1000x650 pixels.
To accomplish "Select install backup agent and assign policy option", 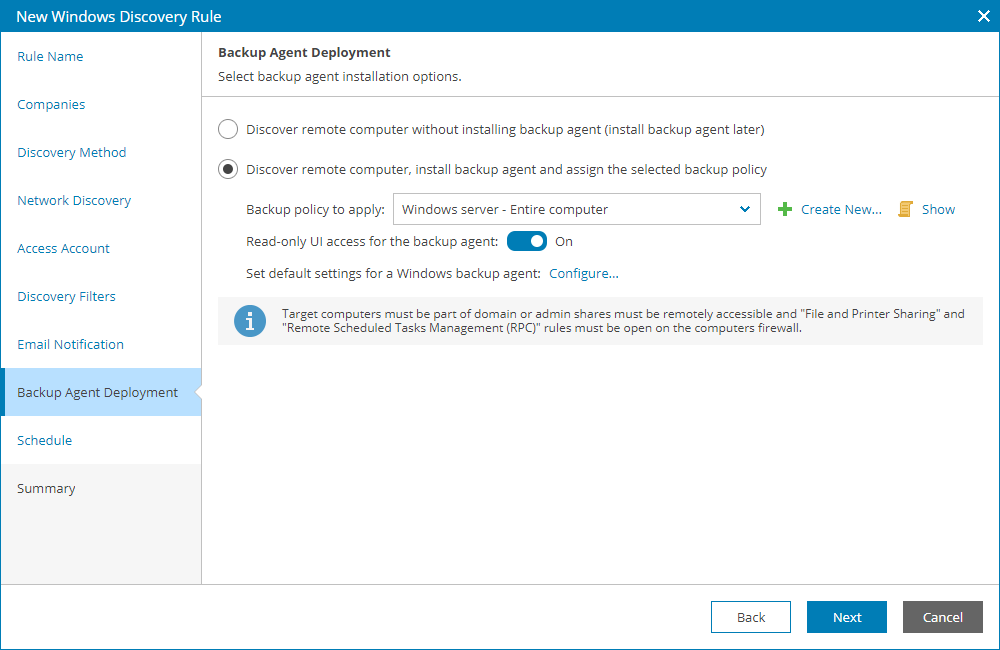I will (228, 169).
